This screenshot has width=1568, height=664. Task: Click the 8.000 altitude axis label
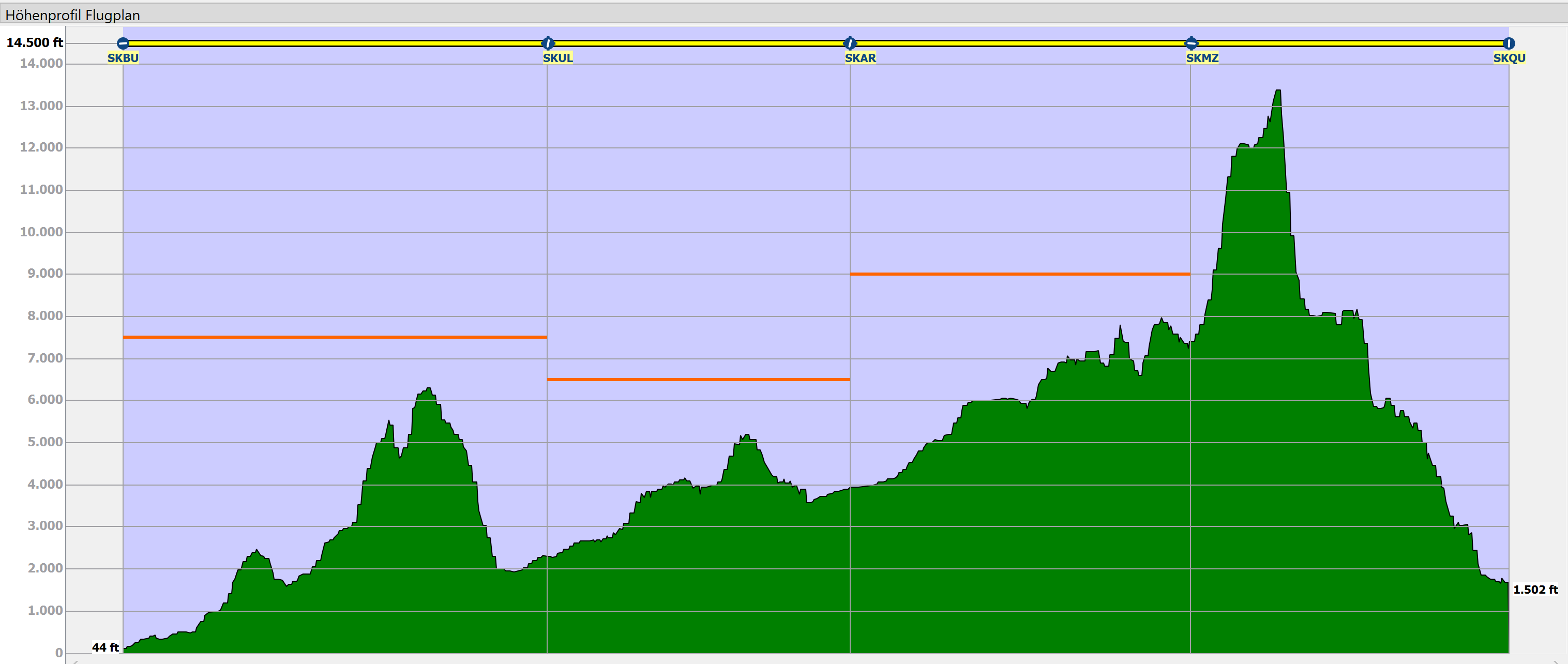click(x=45, y=316)
